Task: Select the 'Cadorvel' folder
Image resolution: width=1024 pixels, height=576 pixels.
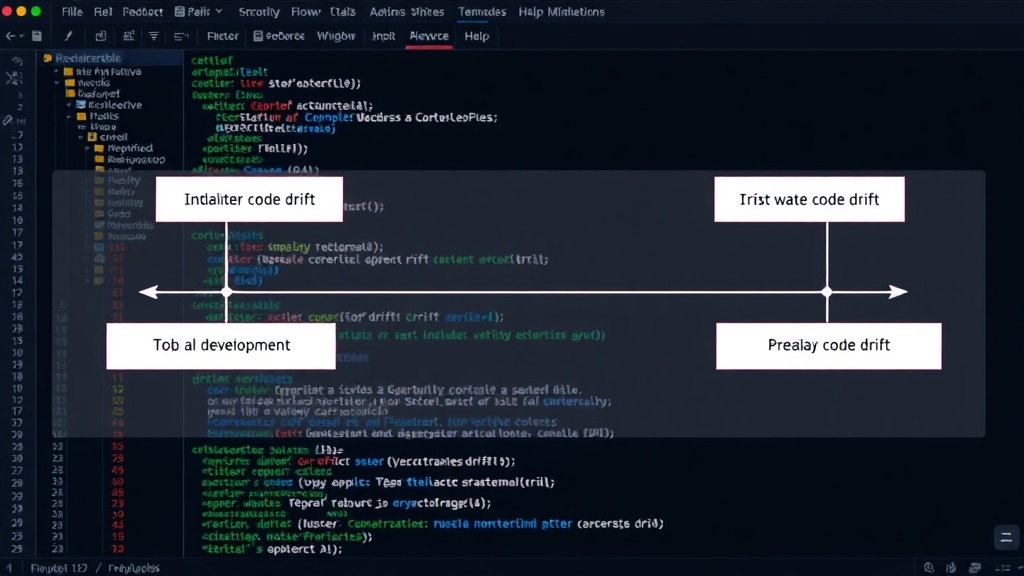Action: [93, 93]
